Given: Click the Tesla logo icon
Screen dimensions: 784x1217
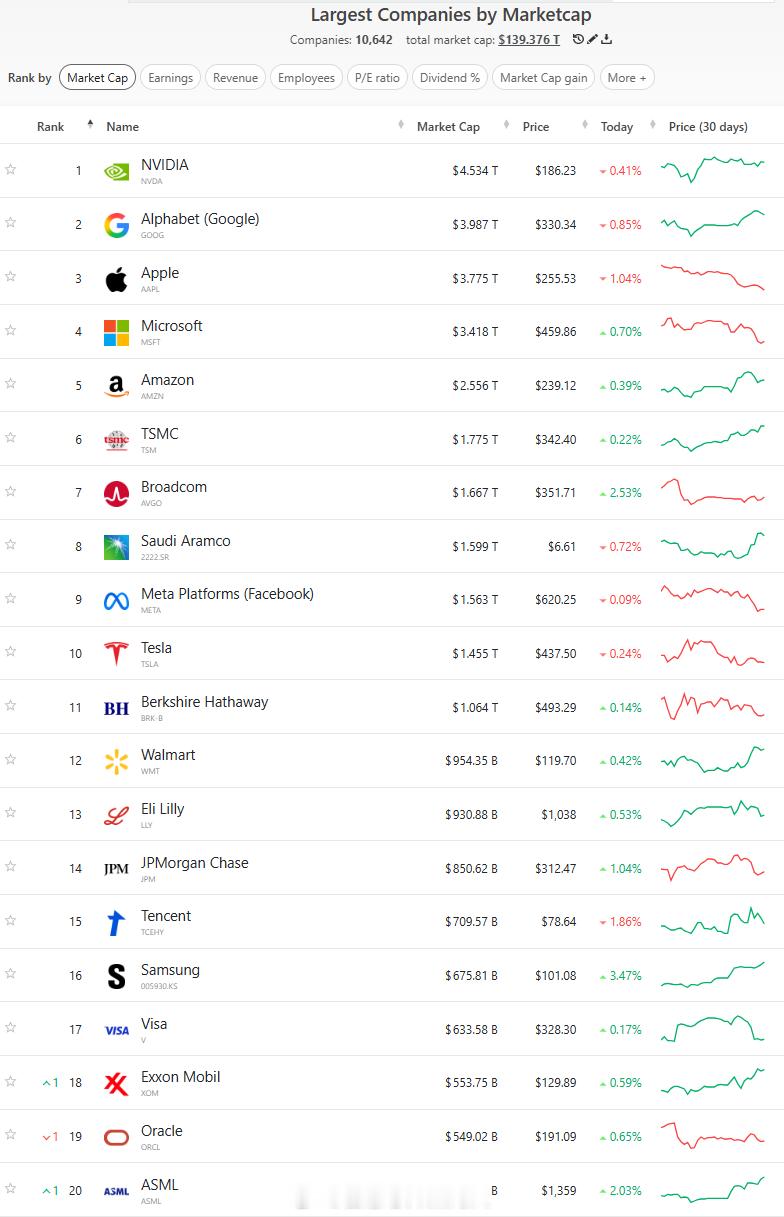Looking at the screenshot, I should coord(117,654).
